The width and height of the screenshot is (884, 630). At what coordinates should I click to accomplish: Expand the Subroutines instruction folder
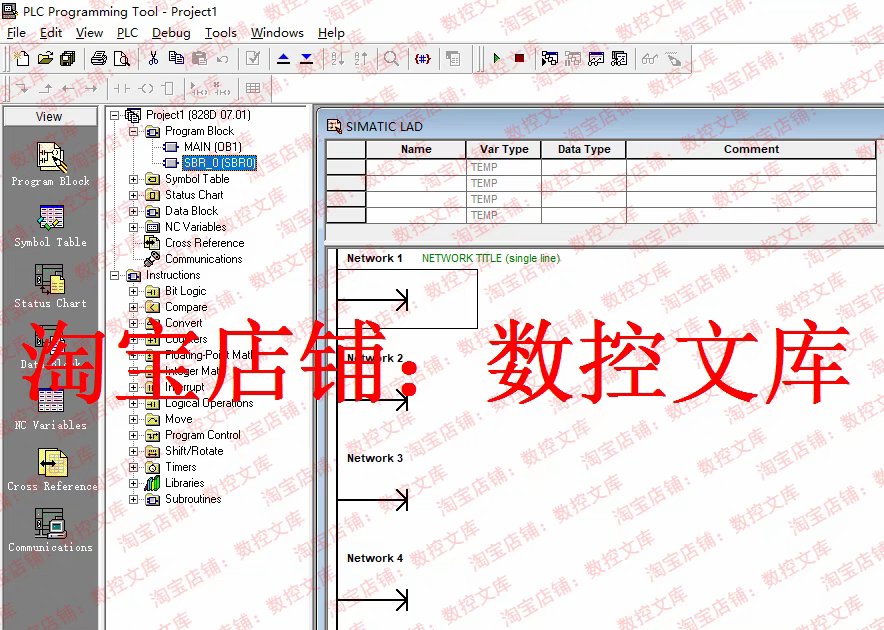[x=134, y=500]
